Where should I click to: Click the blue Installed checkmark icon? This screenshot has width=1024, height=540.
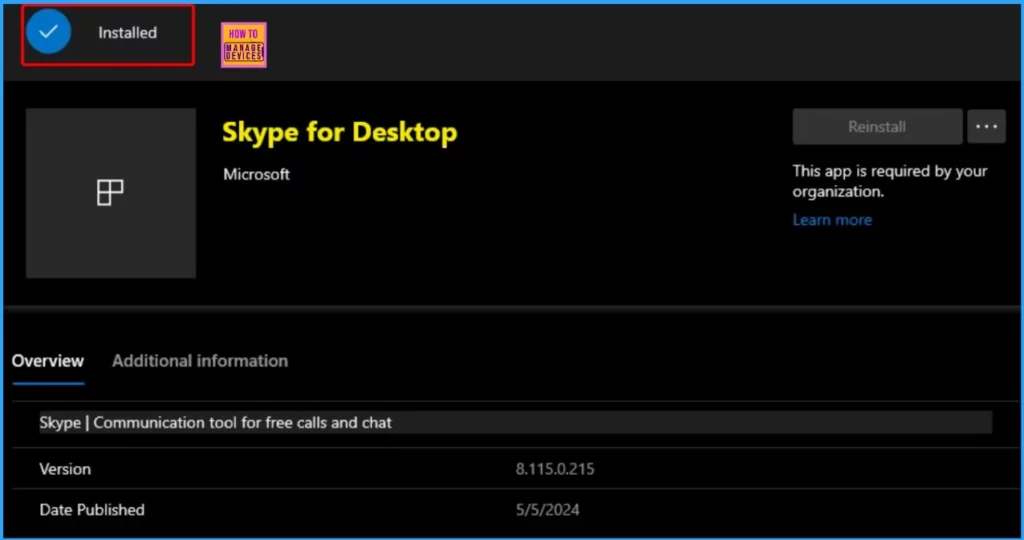pos(48,32)
